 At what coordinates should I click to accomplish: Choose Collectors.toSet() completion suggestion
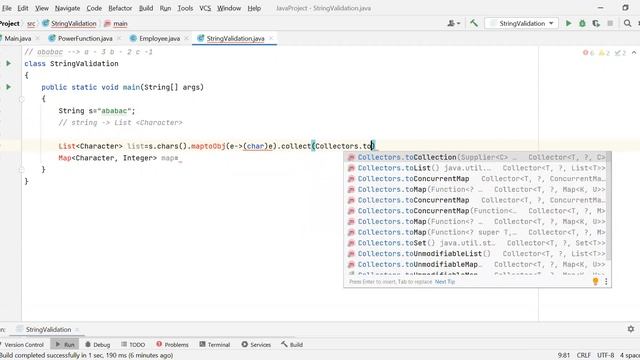pos(476,243)
